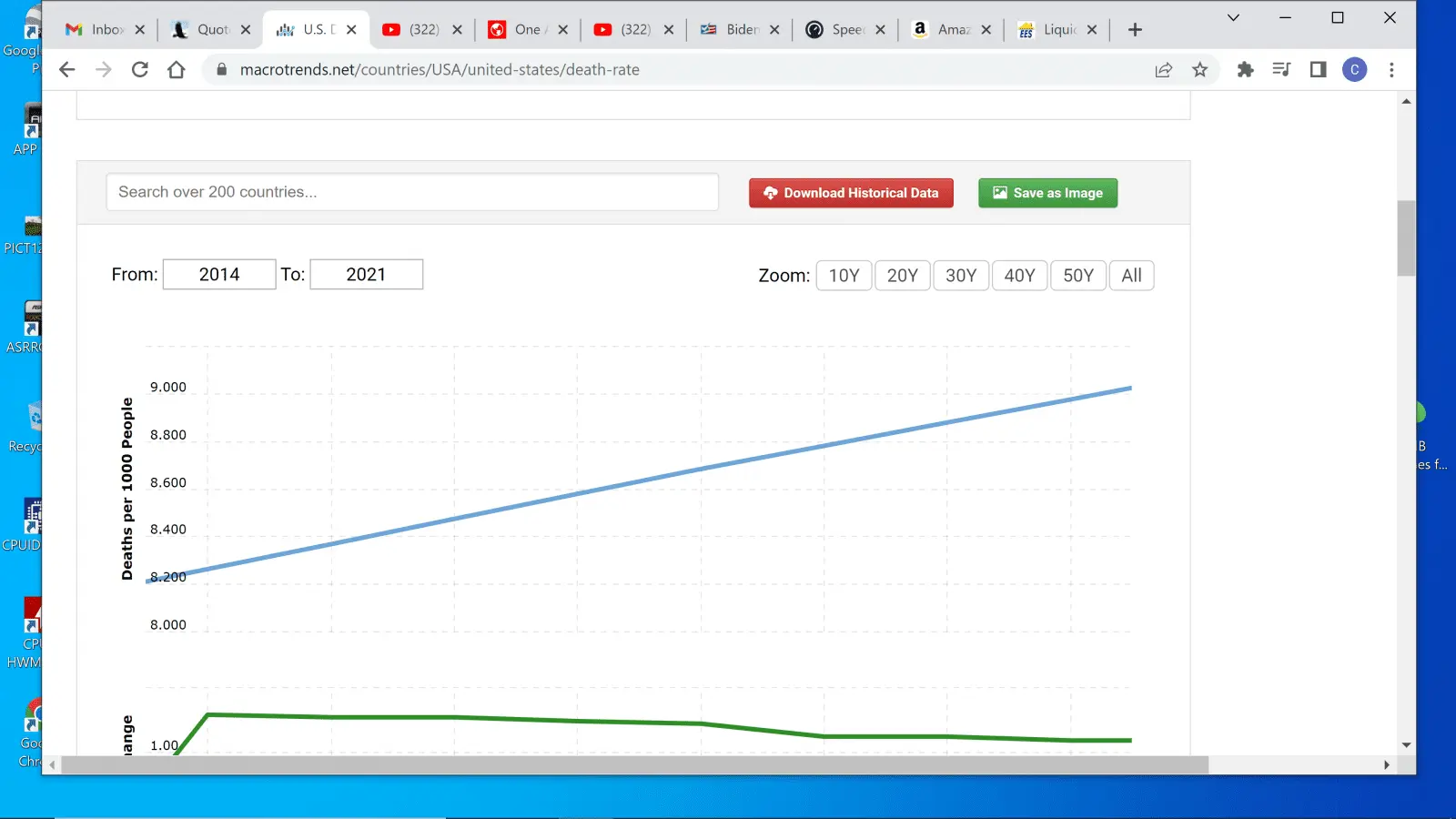The height and width of the screenshot is (819, 1456).
Task: Share this page via address bar icon
Action: [1164, 70]
